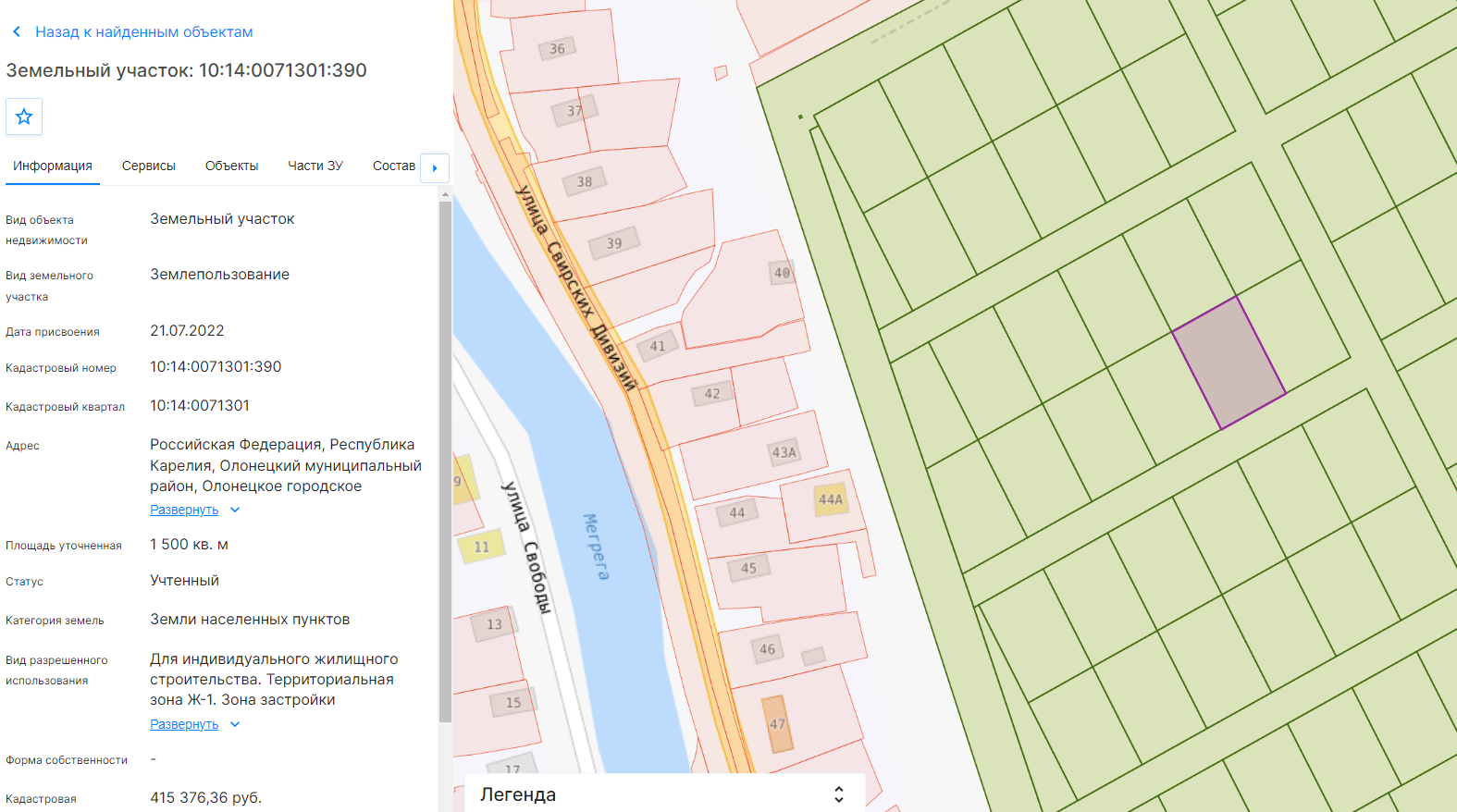Screen dimensions: 1457x812
Task: Show more tabs with the right arrow
Action: point(435,167)
